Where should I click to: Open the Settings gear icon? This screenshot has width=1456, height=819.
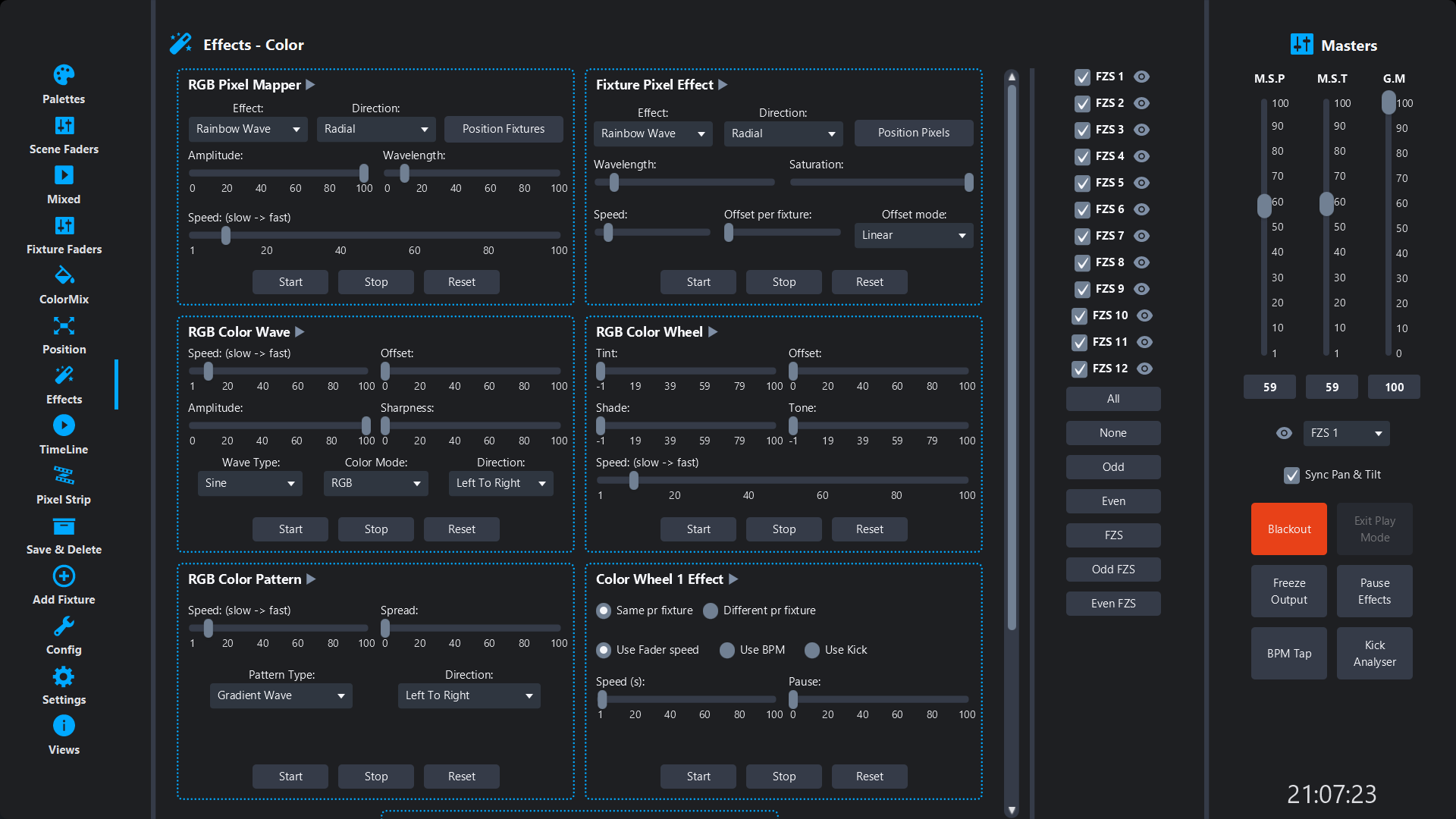point(64,676)
